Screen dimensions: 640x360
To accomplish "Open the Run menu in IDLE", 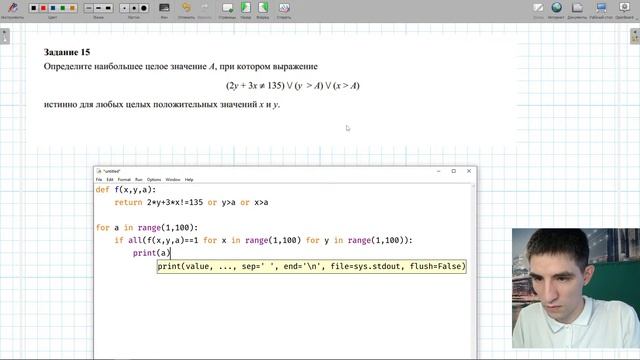I will [x=139, y=180].
